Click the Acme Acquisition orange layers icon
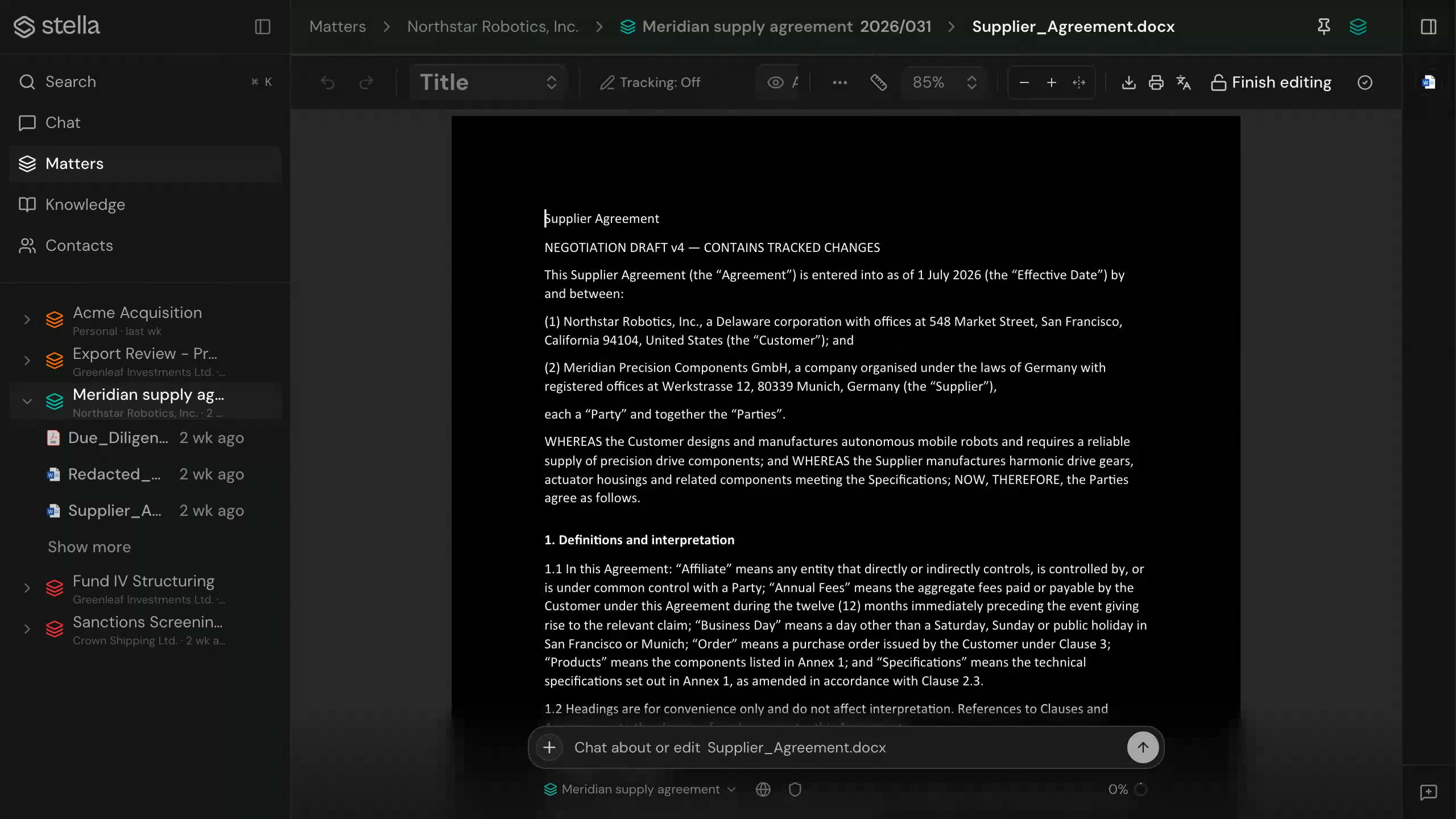 (55, 320)
